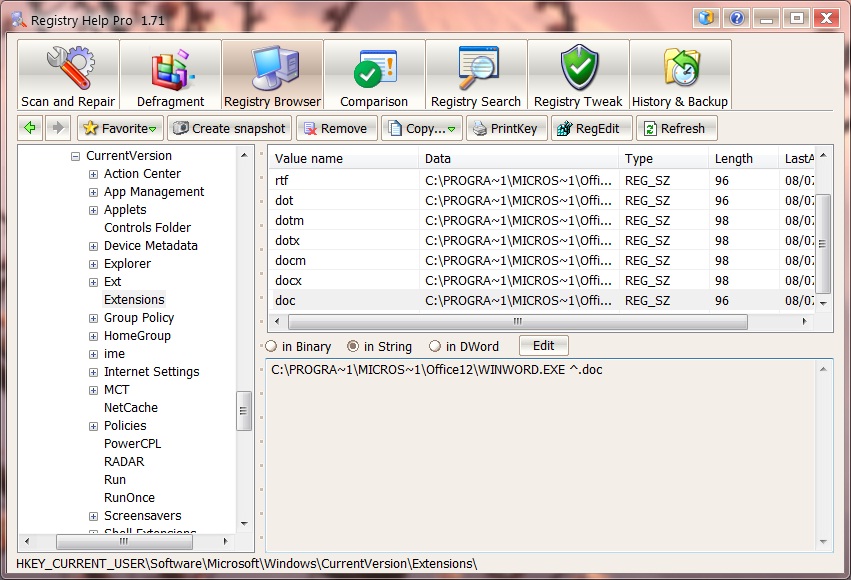Open the Defragment tool

click(x=170, y=76)
